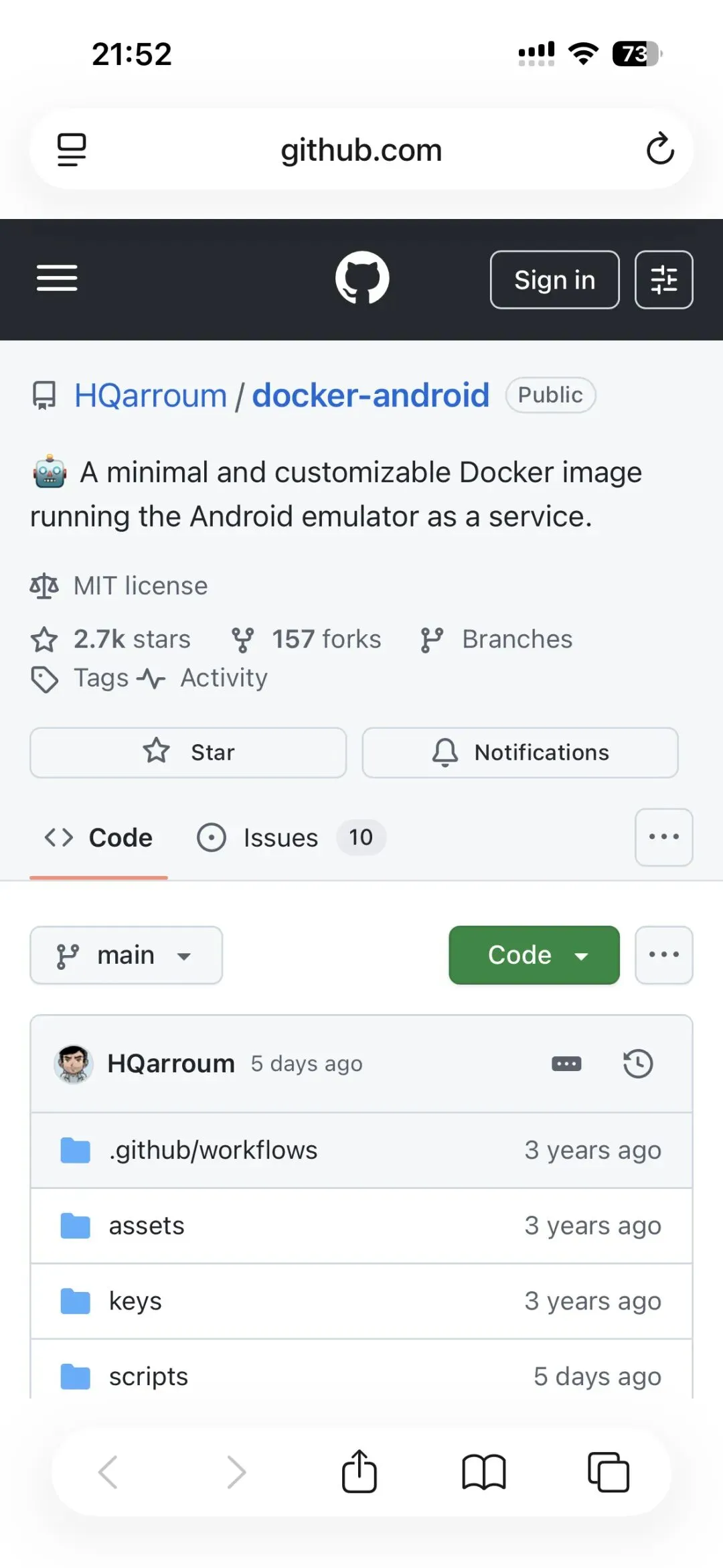Click the Public repository badge
Image resolution: width=723 pixels, height=1568 pixels.
(550, 395)
